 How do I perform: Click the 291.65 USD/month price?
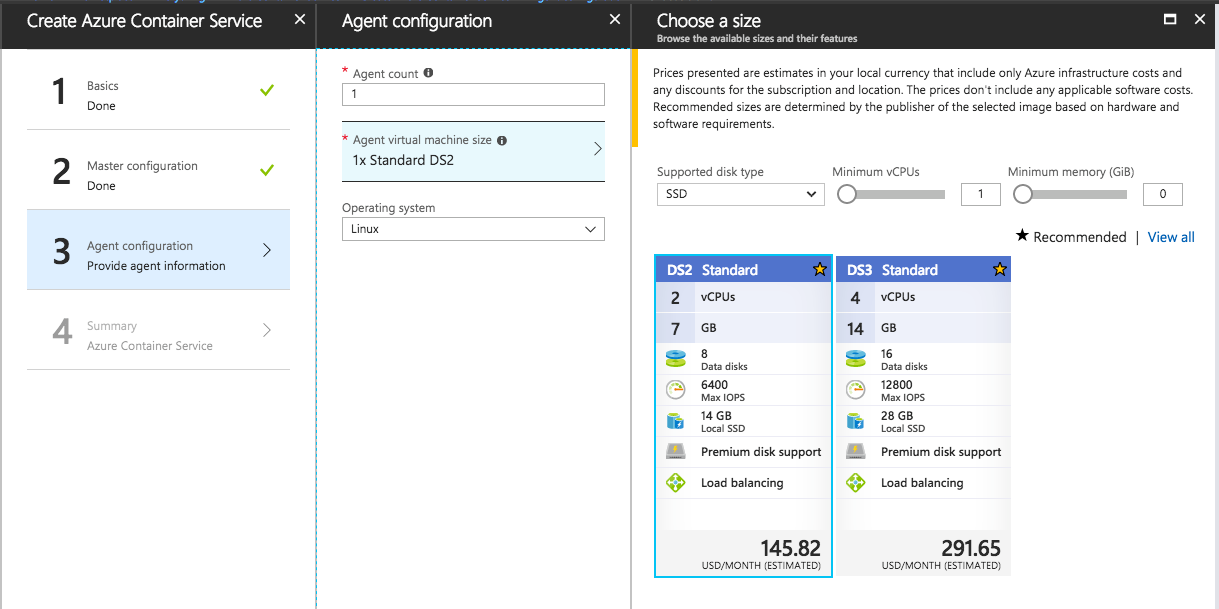(x=970, y=548)
